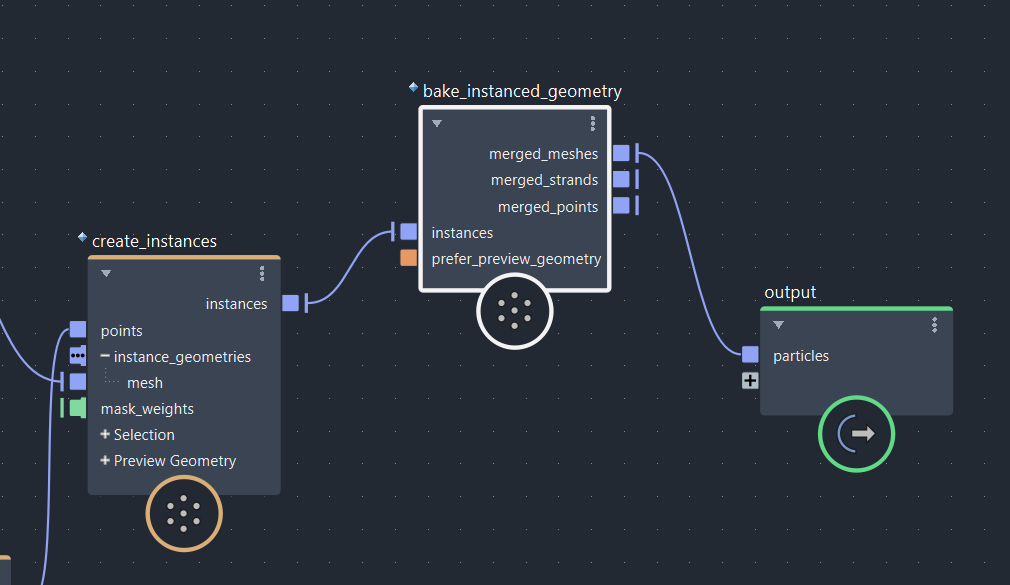Click the green arrow icon on the output node
This screenshot has height=585, width=1010.
(856, 434)
